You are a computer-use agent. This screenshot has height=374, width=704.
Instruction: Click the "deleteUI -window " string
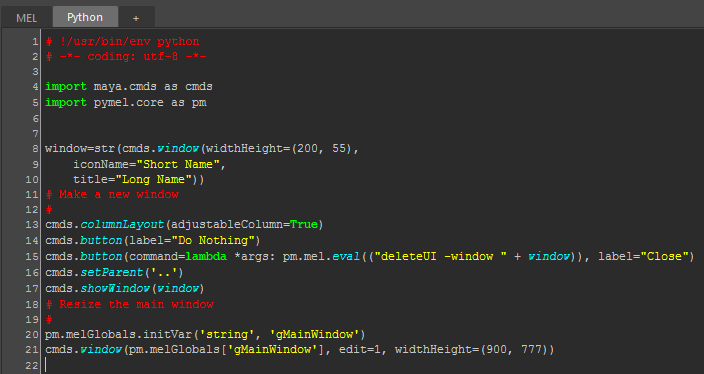pyautogui.click(x=440, y=256)
